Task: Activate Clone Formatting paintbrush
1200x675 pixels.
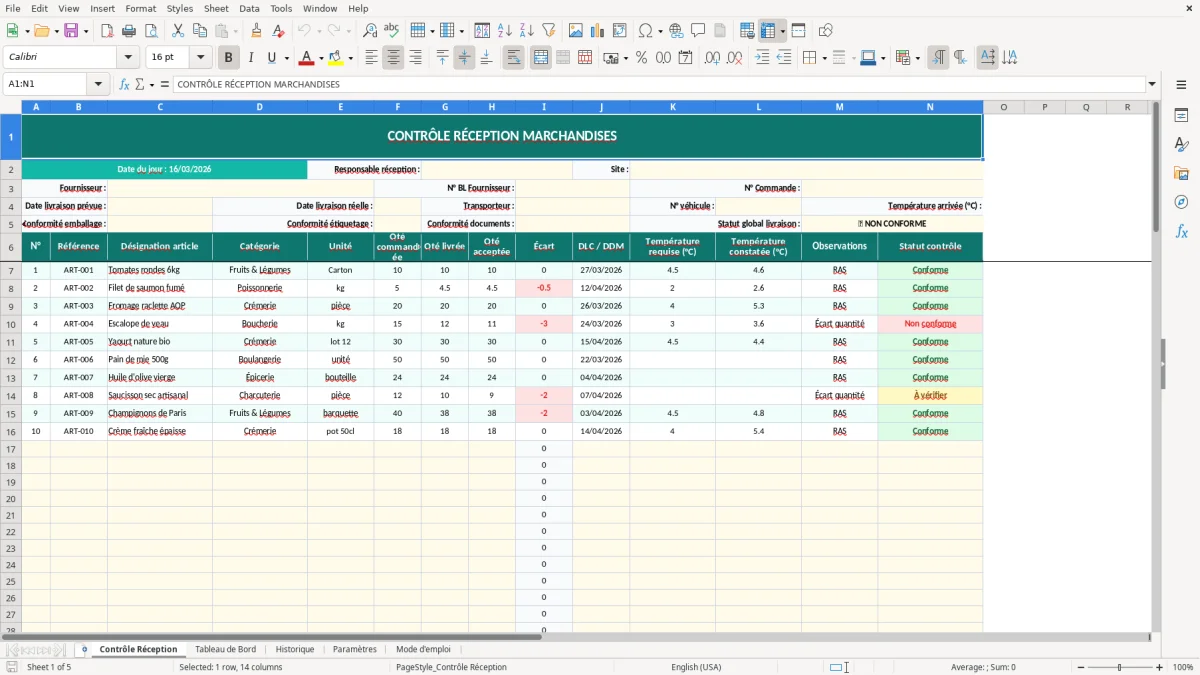Action: pyautogui.click(x=257, y=31)
